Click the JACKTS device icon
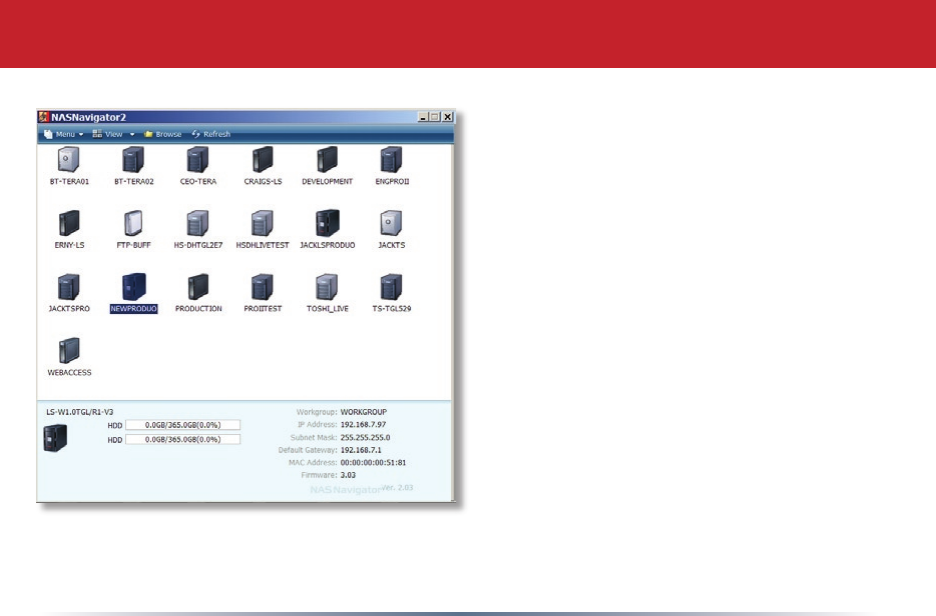936x616 pixels. (x=392, y=223)
